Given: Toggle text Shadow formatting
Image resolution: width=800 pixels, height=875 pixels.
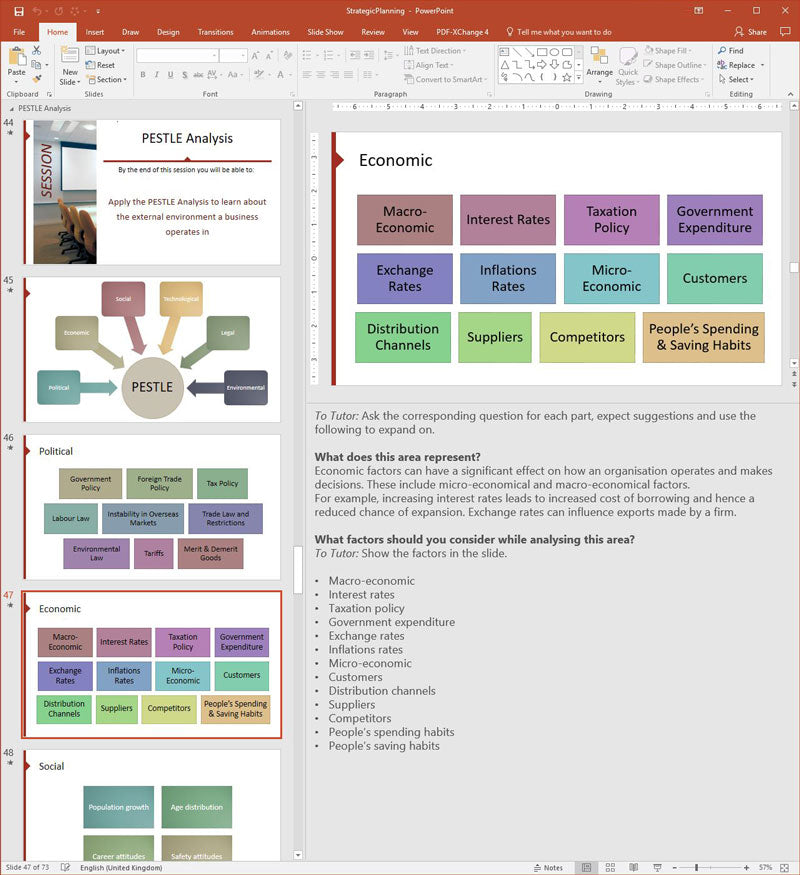Looking at the screenshot, I should 184,74.
